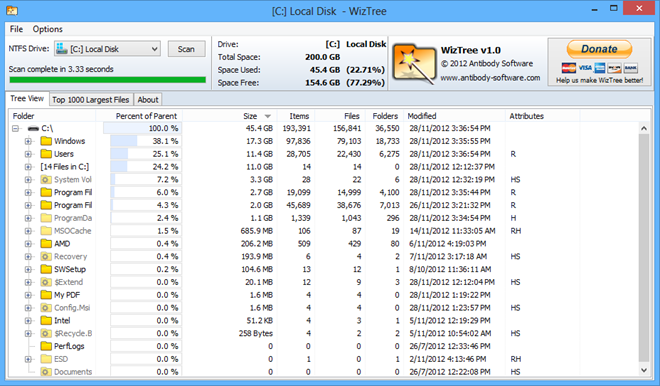Click the Users folder icon
The width and height of the screenshot is (660, 386).
point(46,154)
